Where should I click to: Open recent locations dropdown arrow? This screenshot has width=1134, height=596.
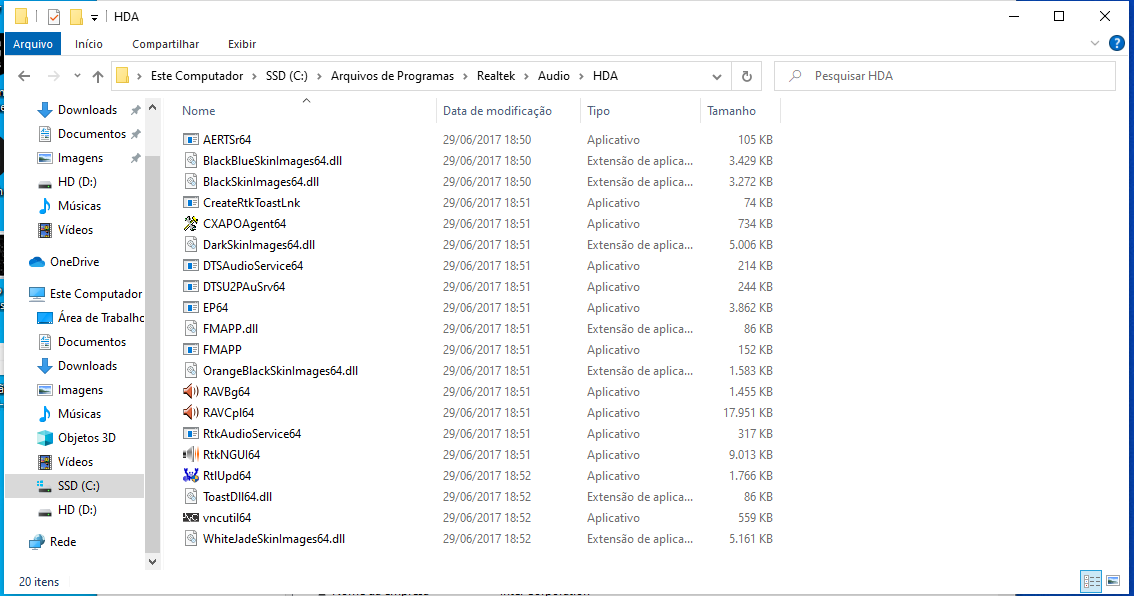point(77,76)
